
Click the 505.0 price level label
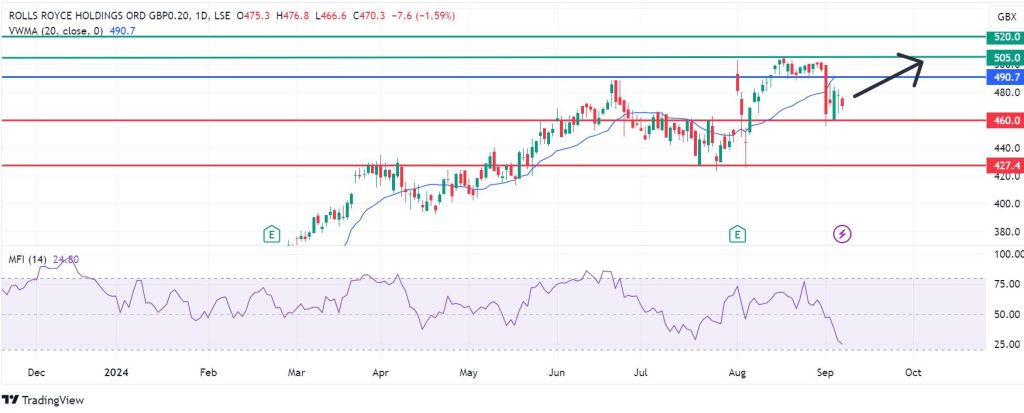tap(1006, 58)
